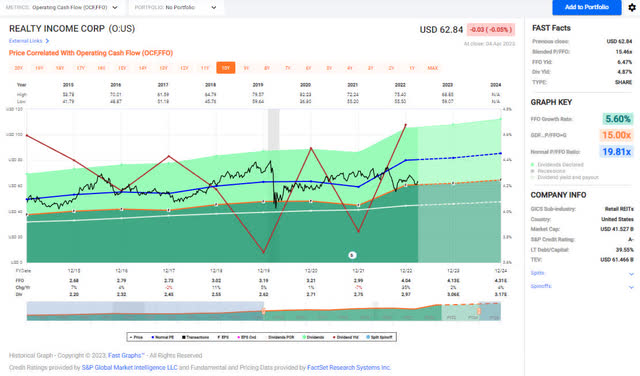Screen dimensions: 640x376
Task: Click the FFO Growth Rate 5.60% box
Action: coord(618,119)
